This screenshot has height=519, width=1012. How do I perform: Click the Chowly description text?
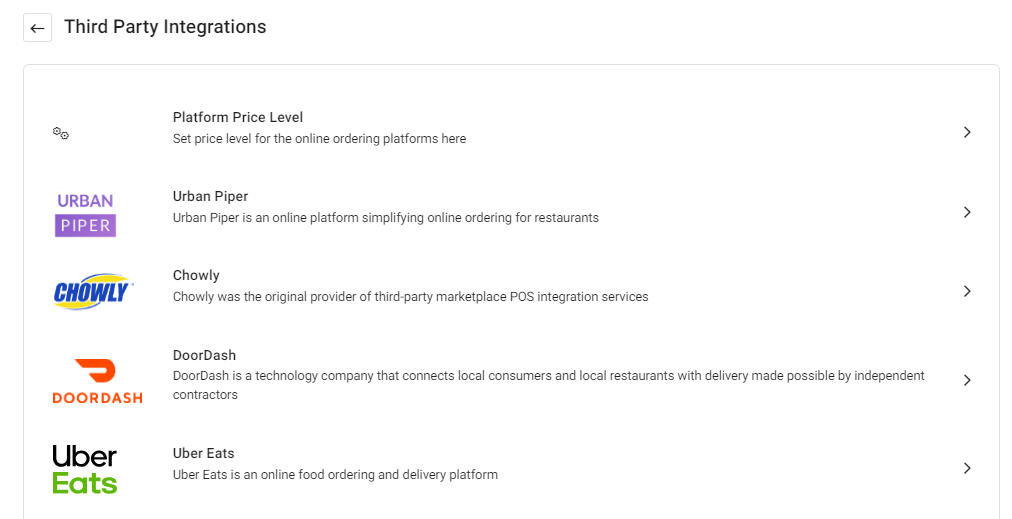coord(410,297)
